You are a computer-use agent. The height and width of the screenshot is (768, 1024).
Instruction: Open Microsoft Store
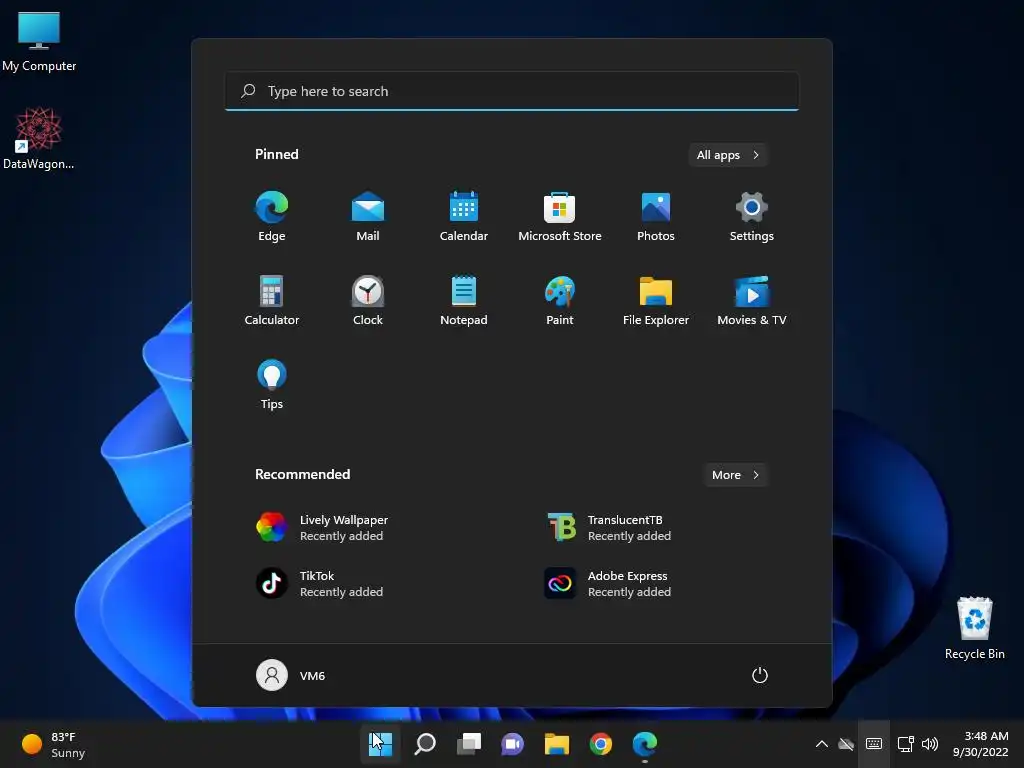pyautogui.click(x=560, y=216)
